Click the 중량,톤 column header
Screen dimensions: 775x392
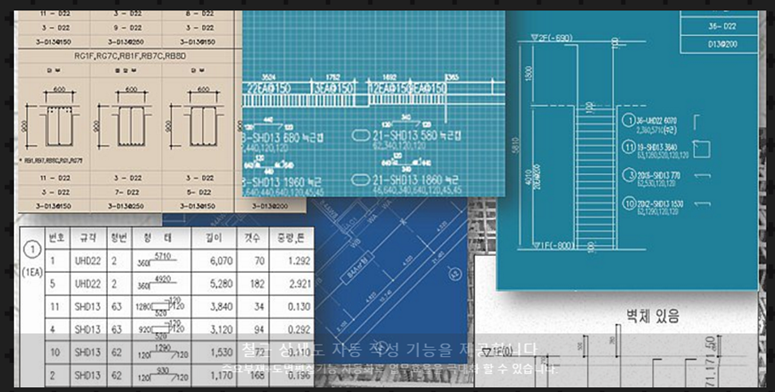(292, 238)
